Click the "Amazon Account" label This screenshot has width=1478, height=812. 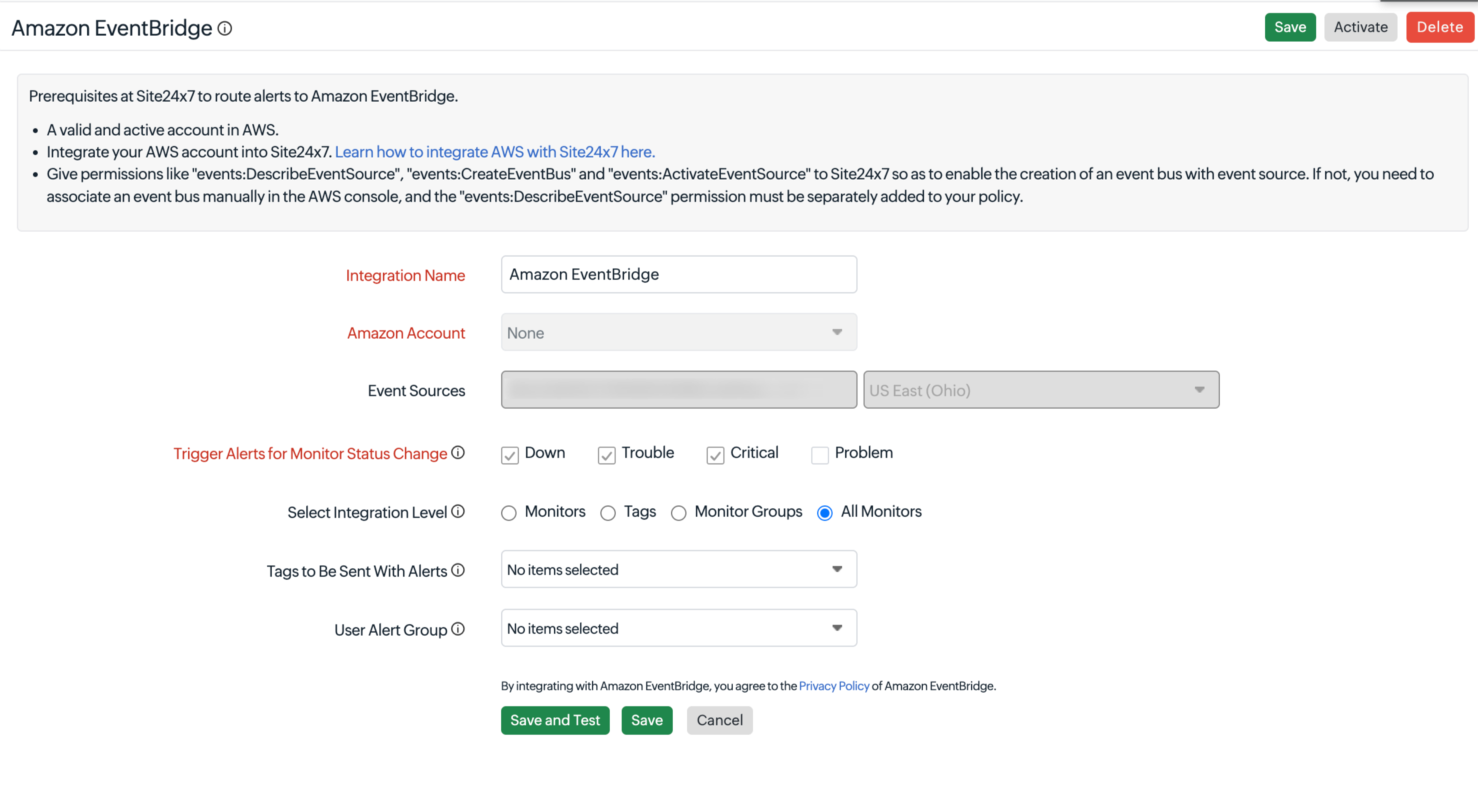click(x=406, y=333)
